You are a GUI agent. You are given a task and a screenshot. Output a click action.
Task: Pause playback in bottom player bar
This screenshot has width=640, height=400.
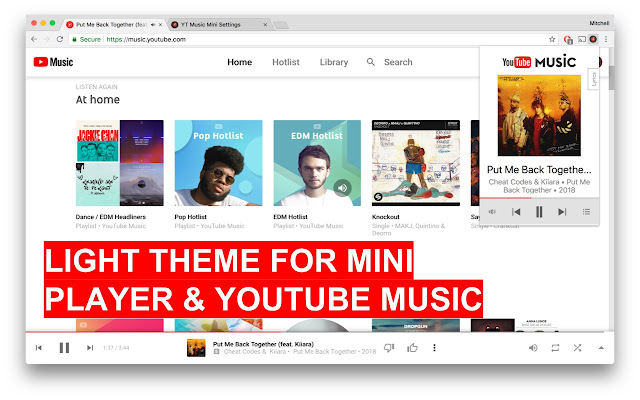[64, 348]
